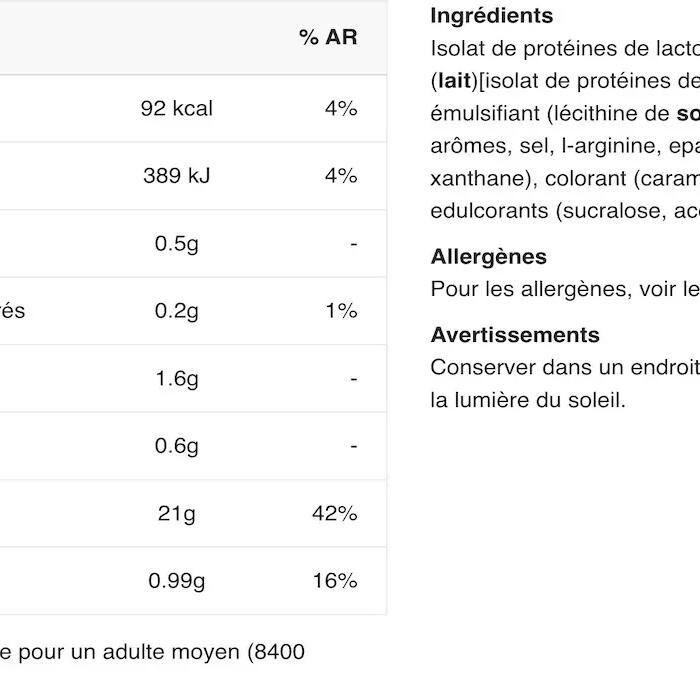Select the "21g" table value
700x700 pixels.
[x=177, y=514]
